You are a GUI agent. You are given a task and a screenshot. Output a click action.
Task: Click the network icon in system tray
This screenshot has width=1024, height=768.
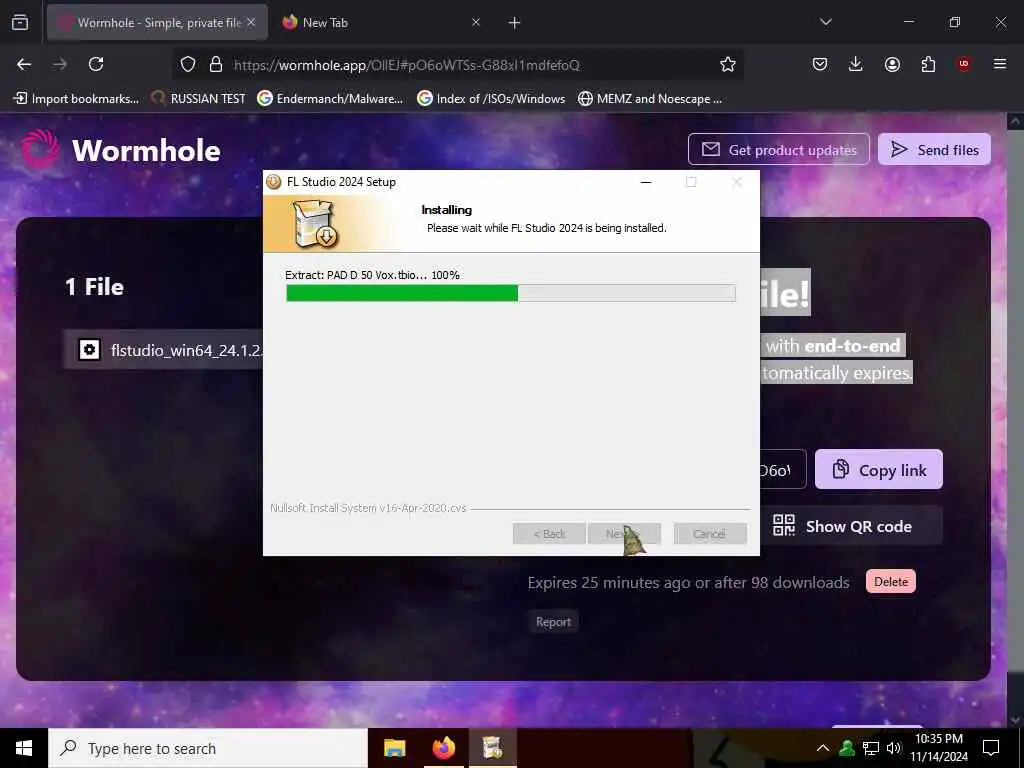tap(871, 748)
